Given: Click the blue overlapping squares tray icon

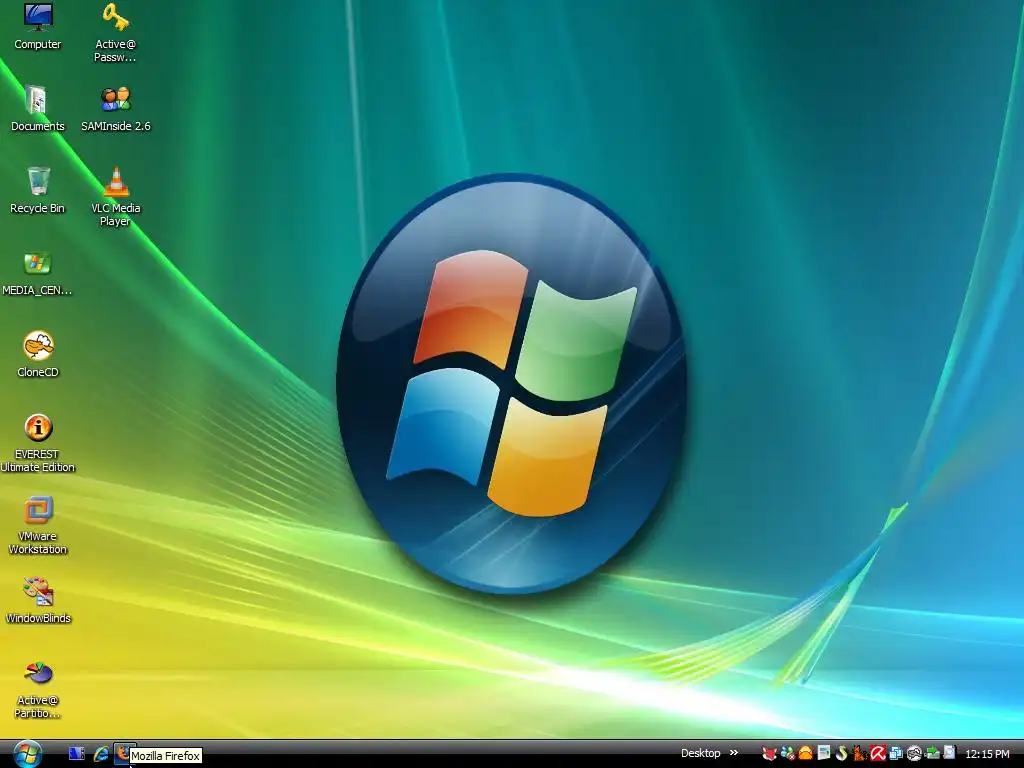Looking at the screenshot, I should [x=896, y=754].
